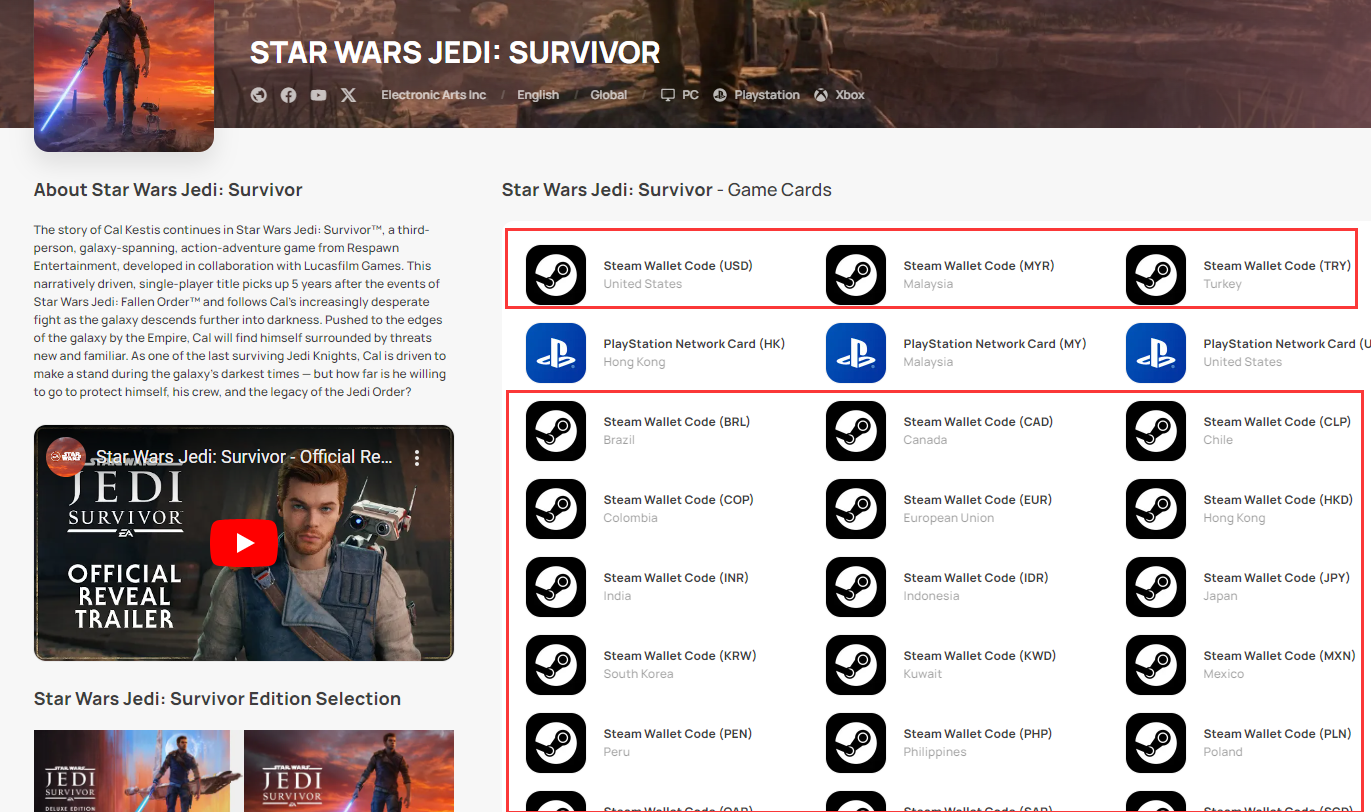1371x812 pixels.
Task: Open Steam Wallet Code (PLN) Poland
Action: 1239,743
